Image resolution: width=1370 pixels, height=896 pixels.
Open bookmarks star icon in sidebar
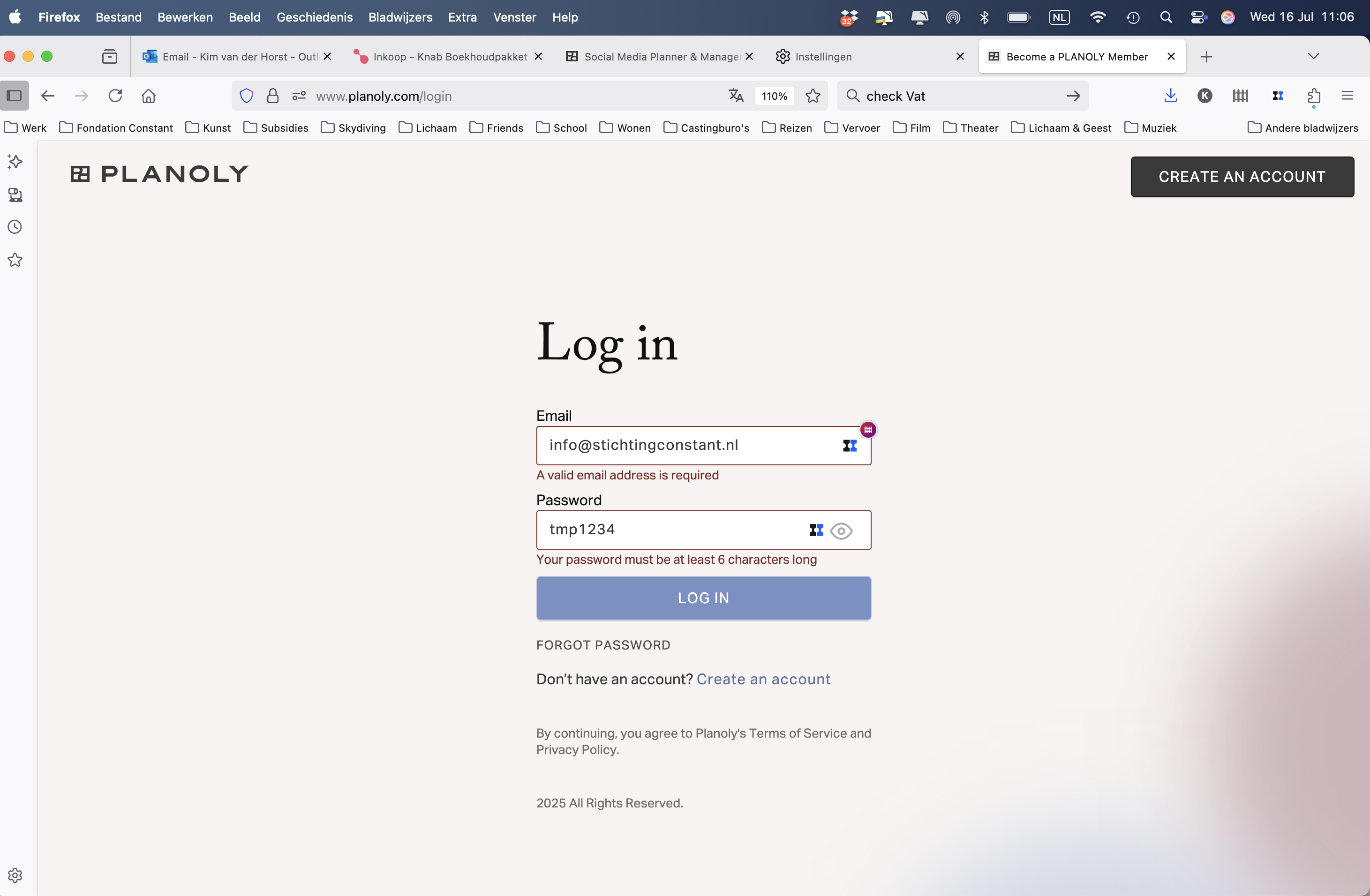[x=15, y=260]
